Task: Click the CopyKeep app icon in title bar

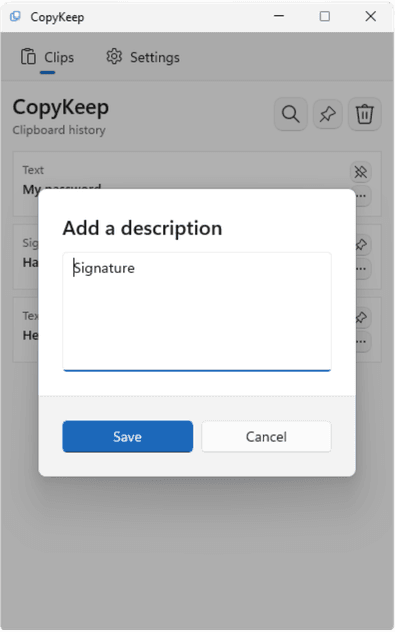Action: [x=15, y=17]
